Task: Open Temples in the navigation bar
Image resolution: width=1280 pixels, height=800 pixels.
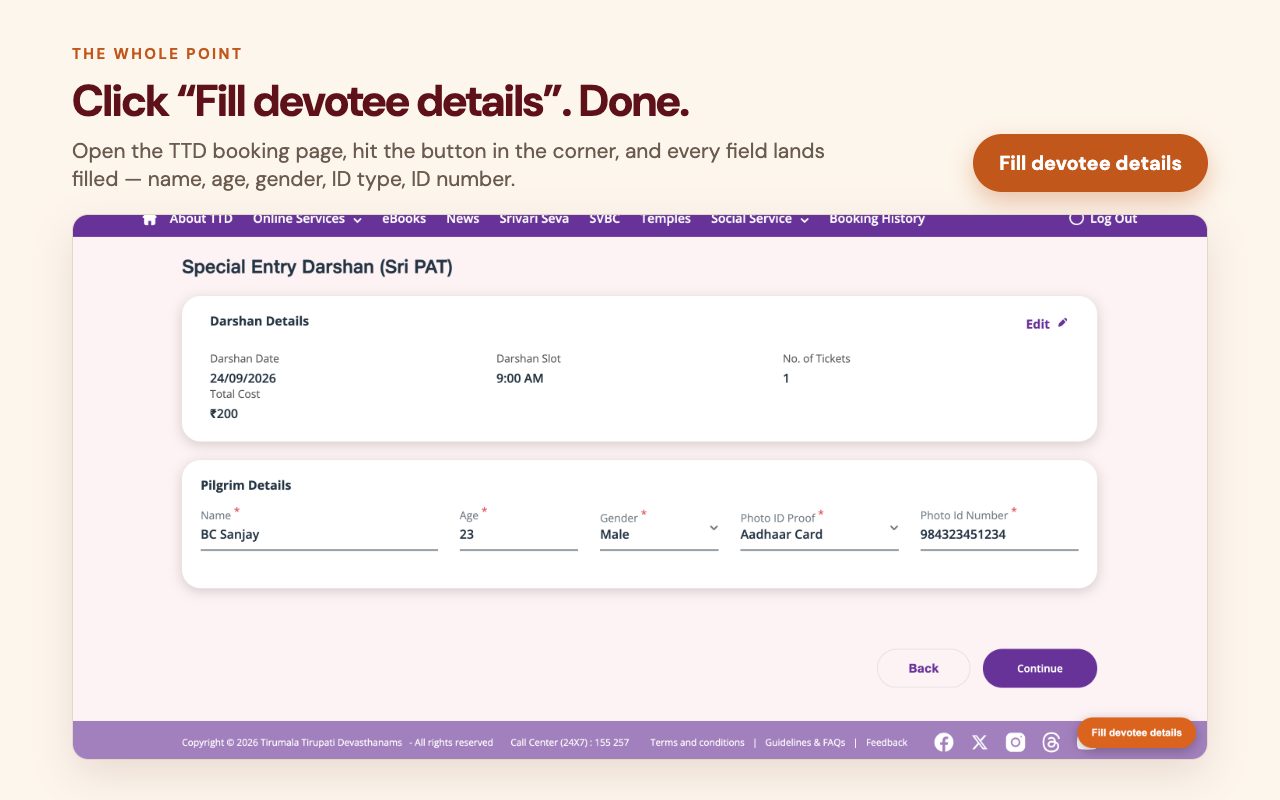Action: [x=666, y=219]
